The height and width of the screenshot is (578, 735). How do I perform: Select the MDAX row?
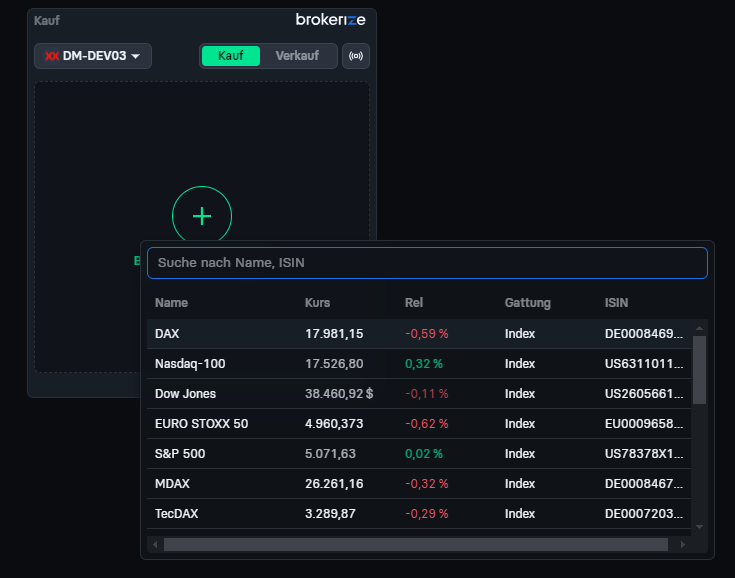419,484
